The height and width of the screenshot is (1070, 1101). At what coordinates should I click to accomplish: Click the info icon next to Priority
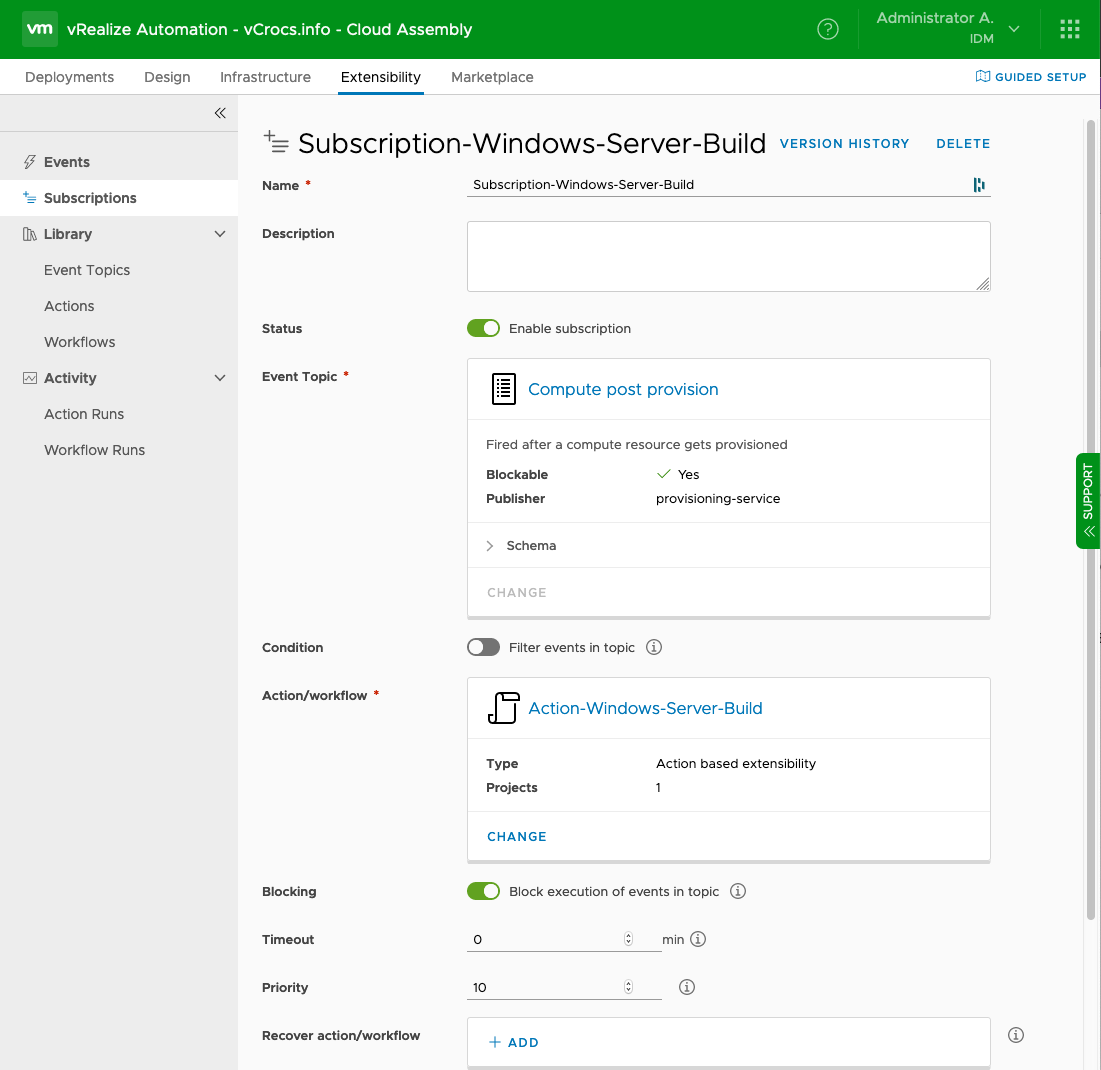point(687,987)
